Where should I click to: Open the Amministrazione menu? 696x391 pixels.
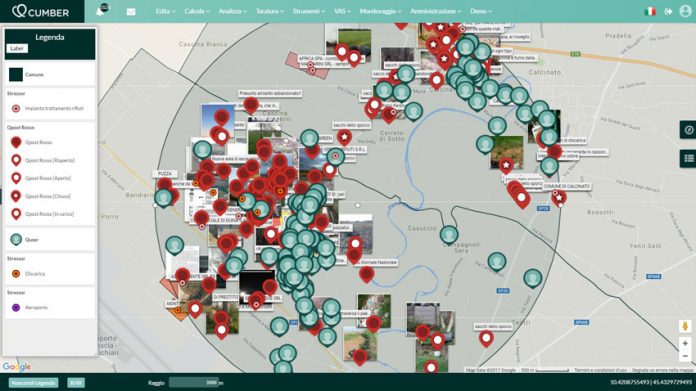click(x=435, y=11)
